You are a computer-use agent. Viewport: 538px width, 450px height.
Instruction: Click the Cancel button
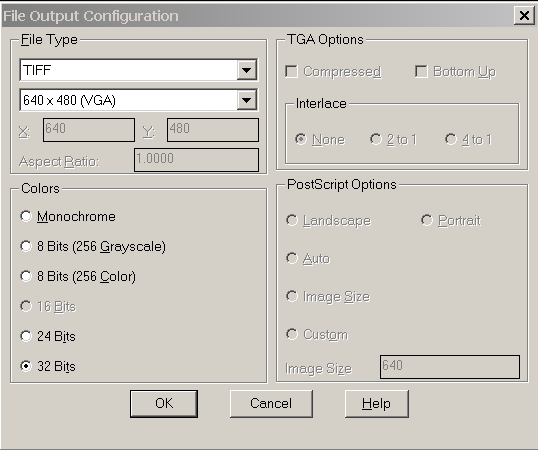(x=271, y=404)
